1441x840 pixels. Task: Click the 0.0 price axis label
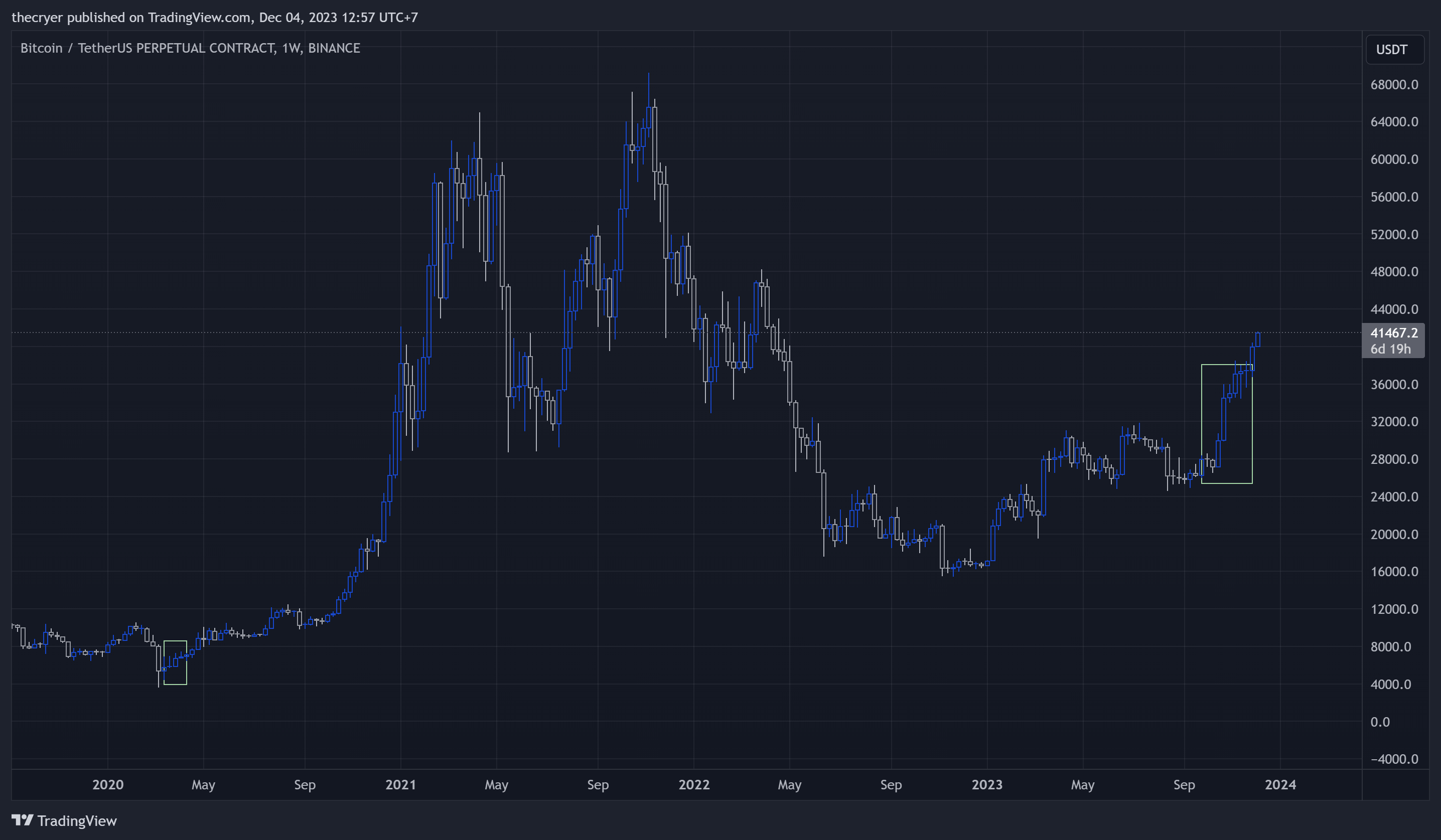(x=1380, y=722)
